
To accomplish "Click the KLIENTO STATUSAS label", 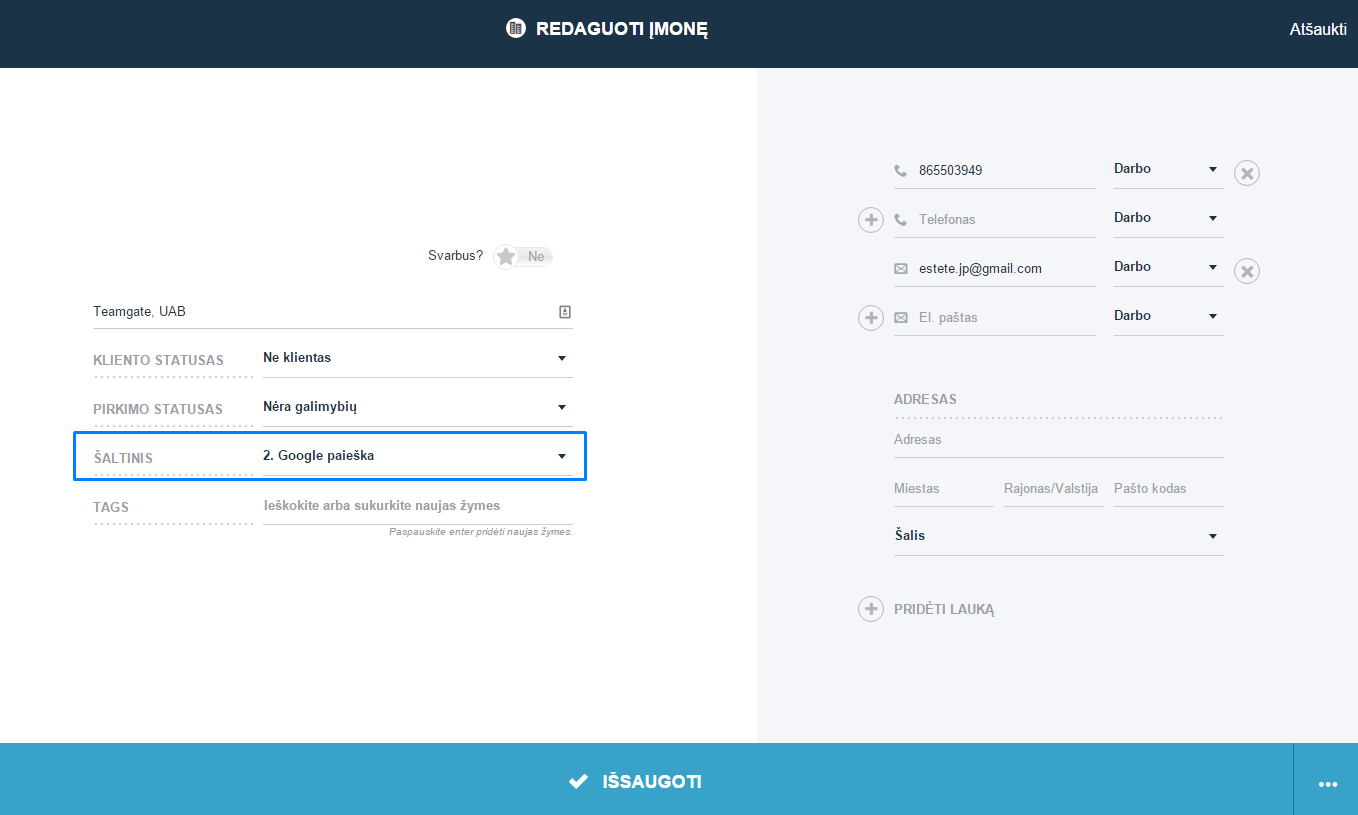I will (x=159, y=360).
